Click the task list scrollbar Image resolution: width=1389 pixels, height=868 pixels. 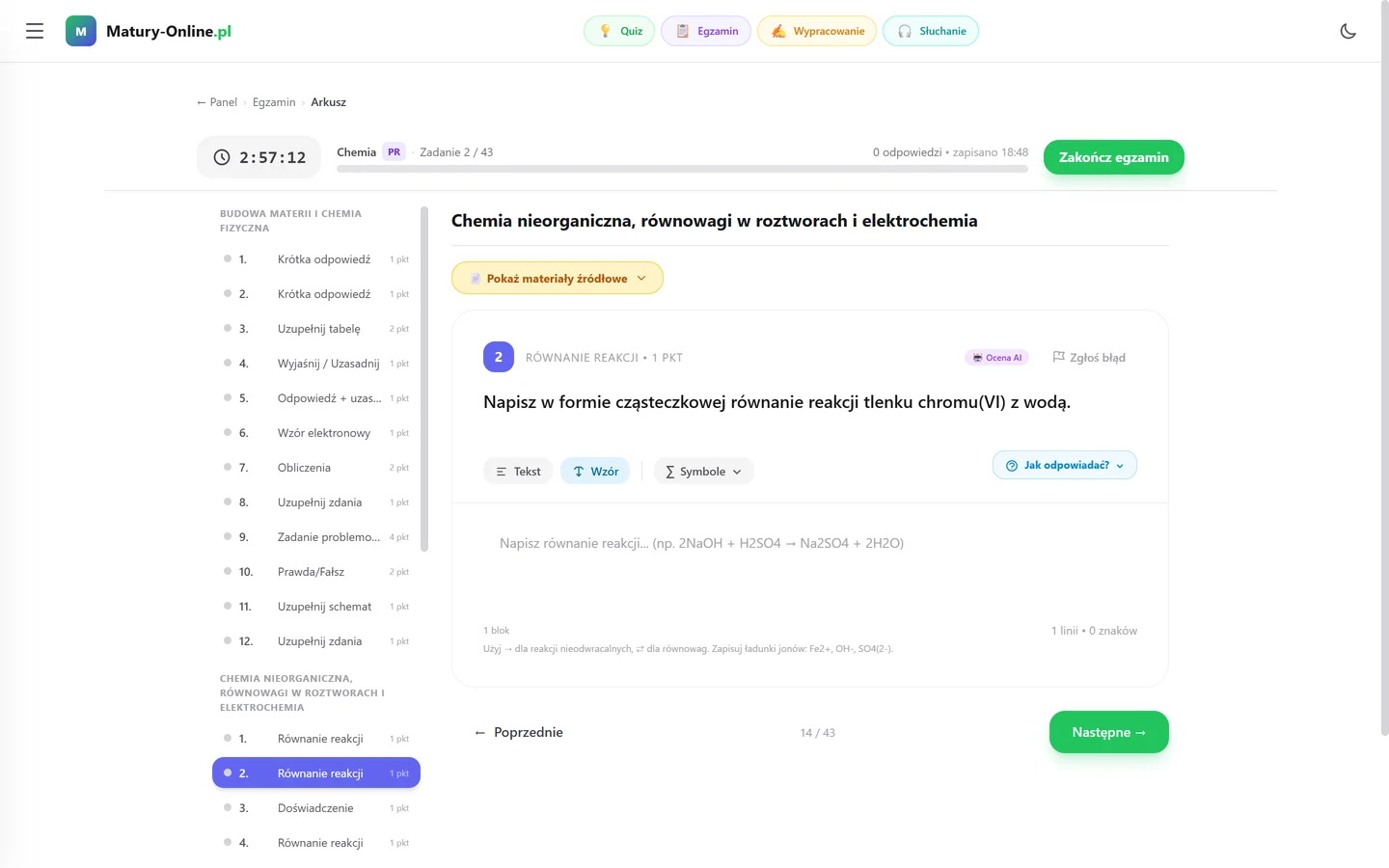pyautogui.click(x=424, y=379)
